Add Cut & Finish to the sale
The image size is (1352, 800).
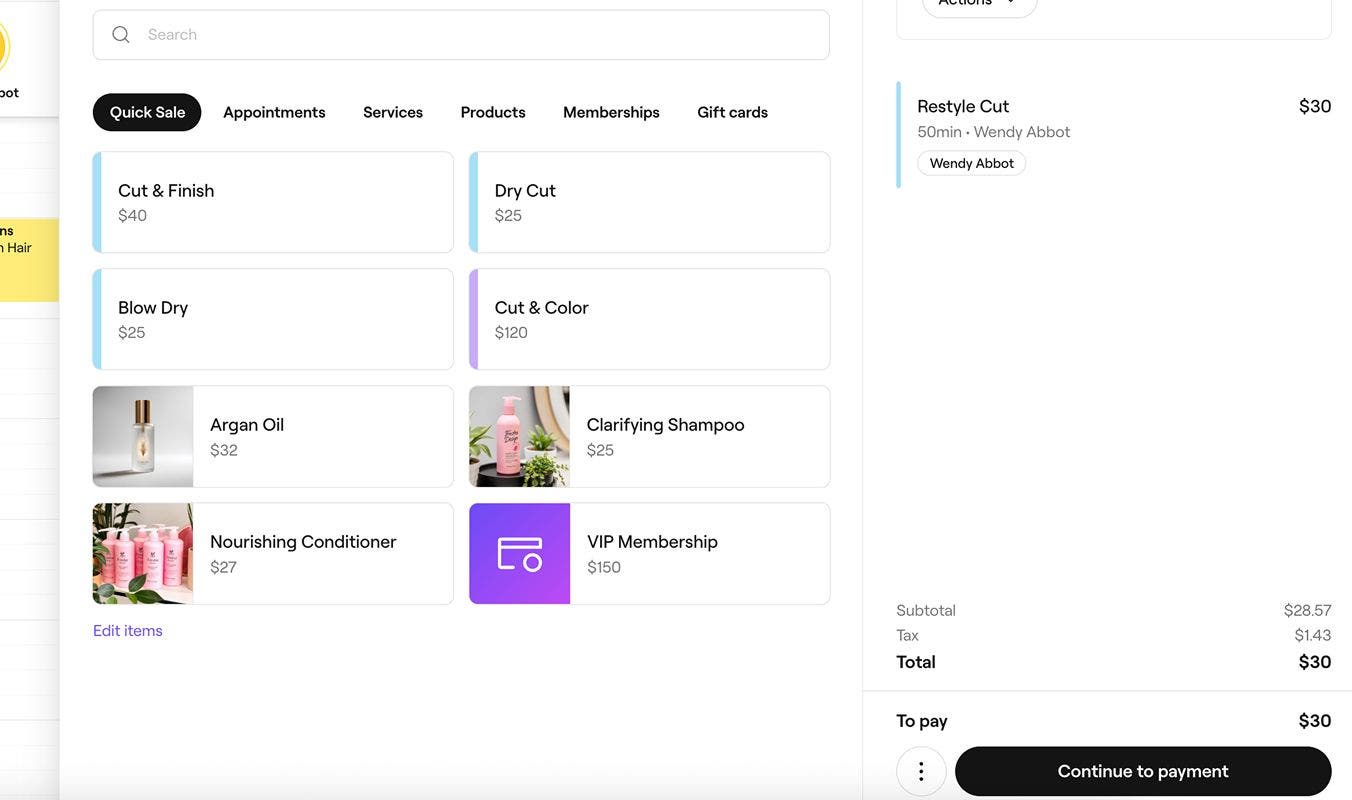tap(273, 202)
